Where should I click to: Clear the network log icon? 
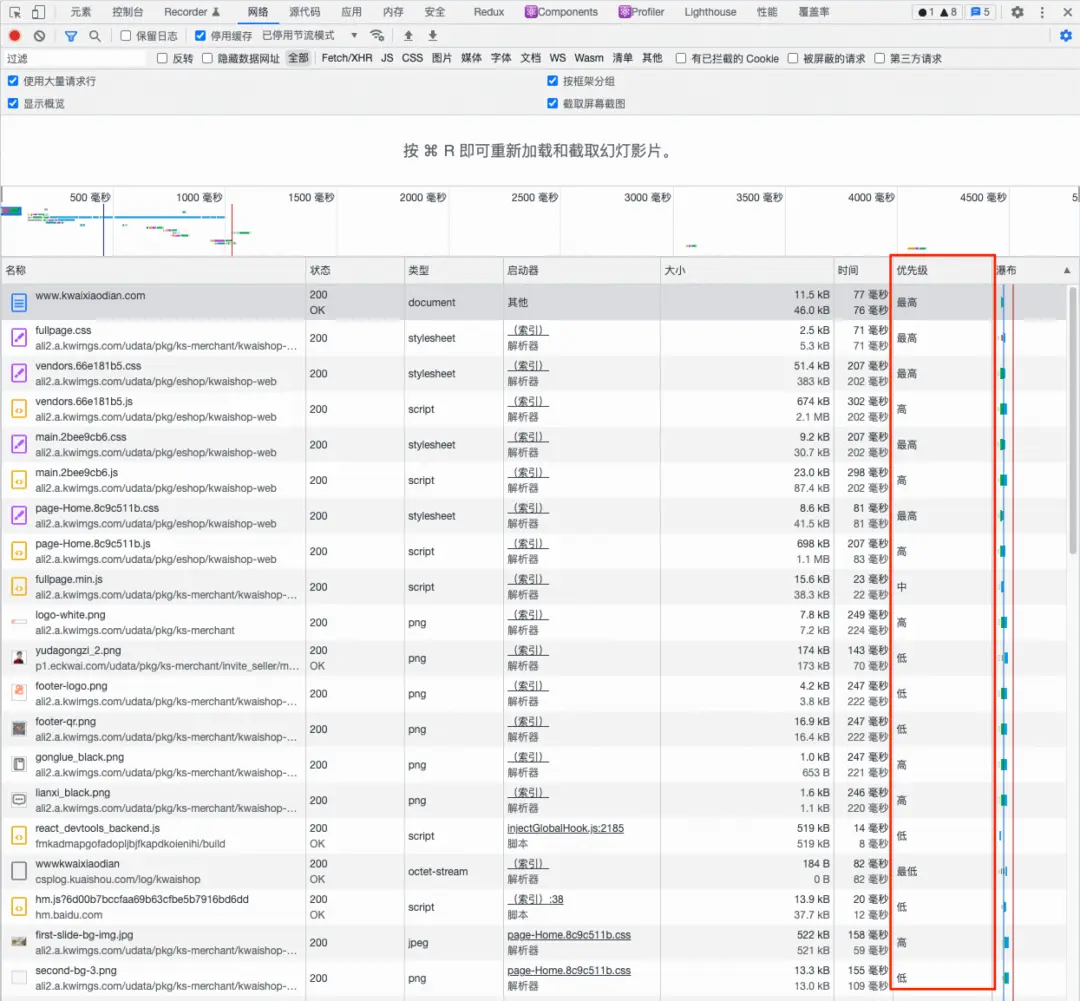[39, 35]
